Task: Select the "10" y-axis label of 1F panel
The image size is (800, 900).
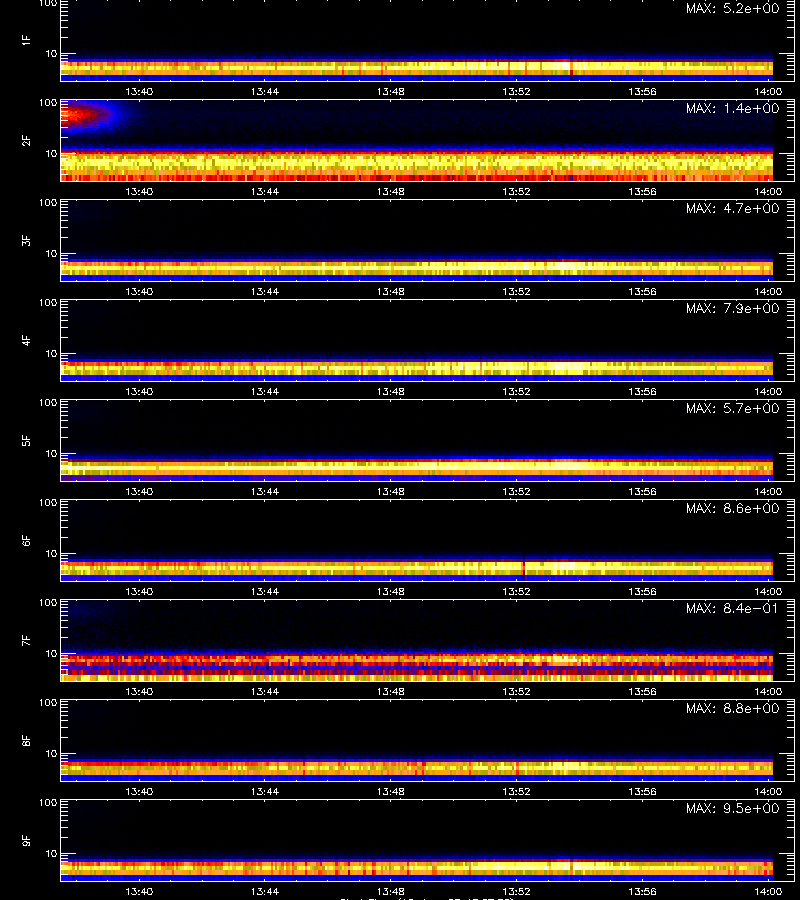Action: point(51,54)
